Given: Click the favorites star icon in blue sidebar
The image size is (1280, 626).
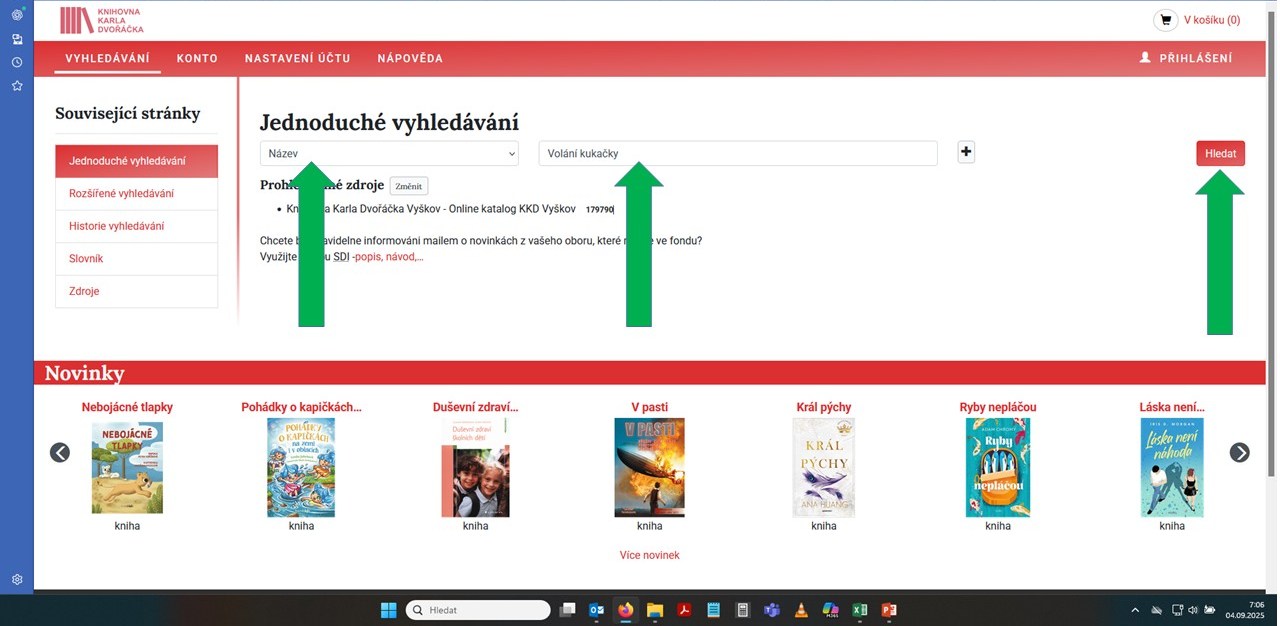Looking at the screenshot, I should 17,86.
